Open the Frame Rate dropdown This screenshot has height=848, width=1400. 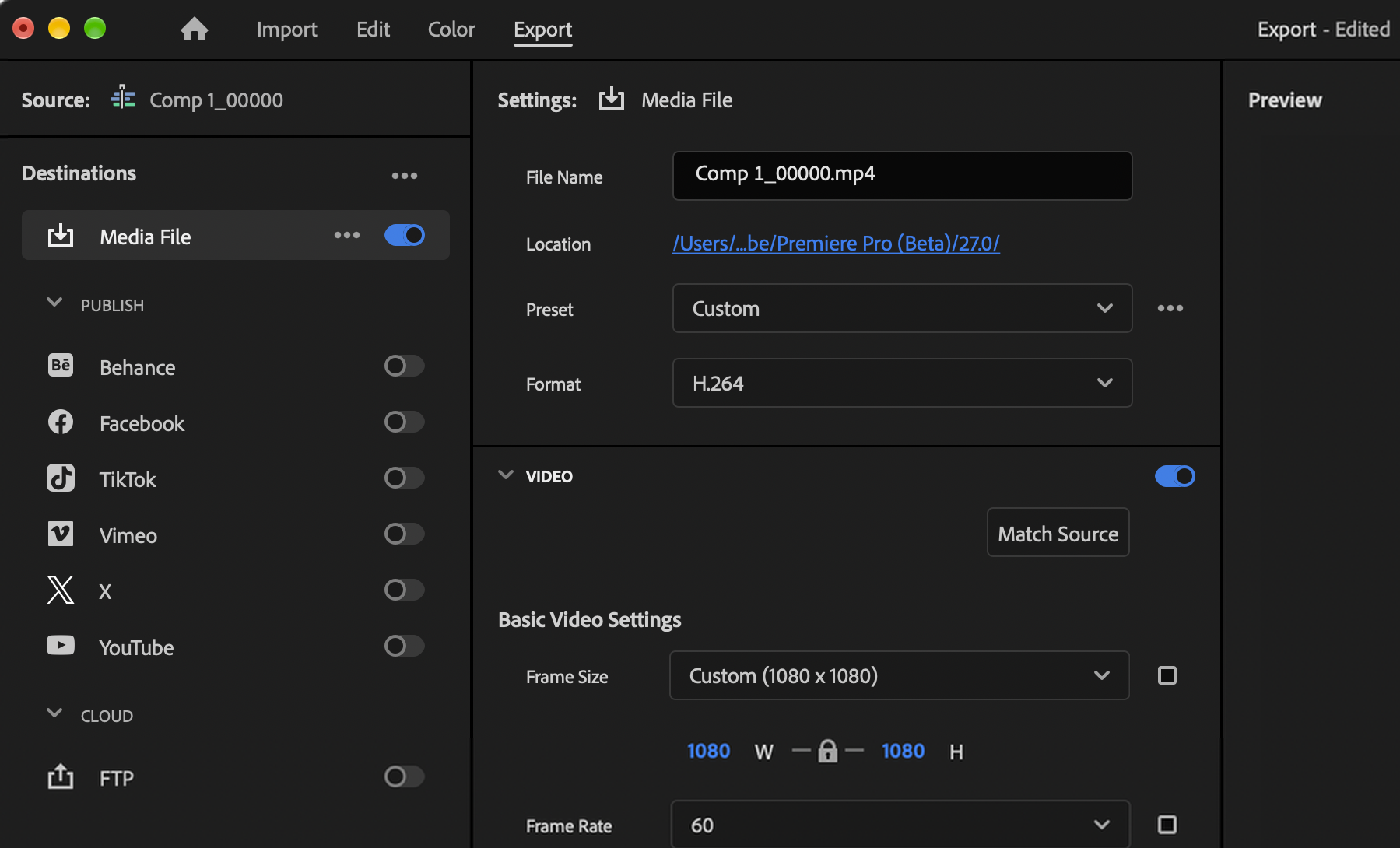(x=900, y=824)
